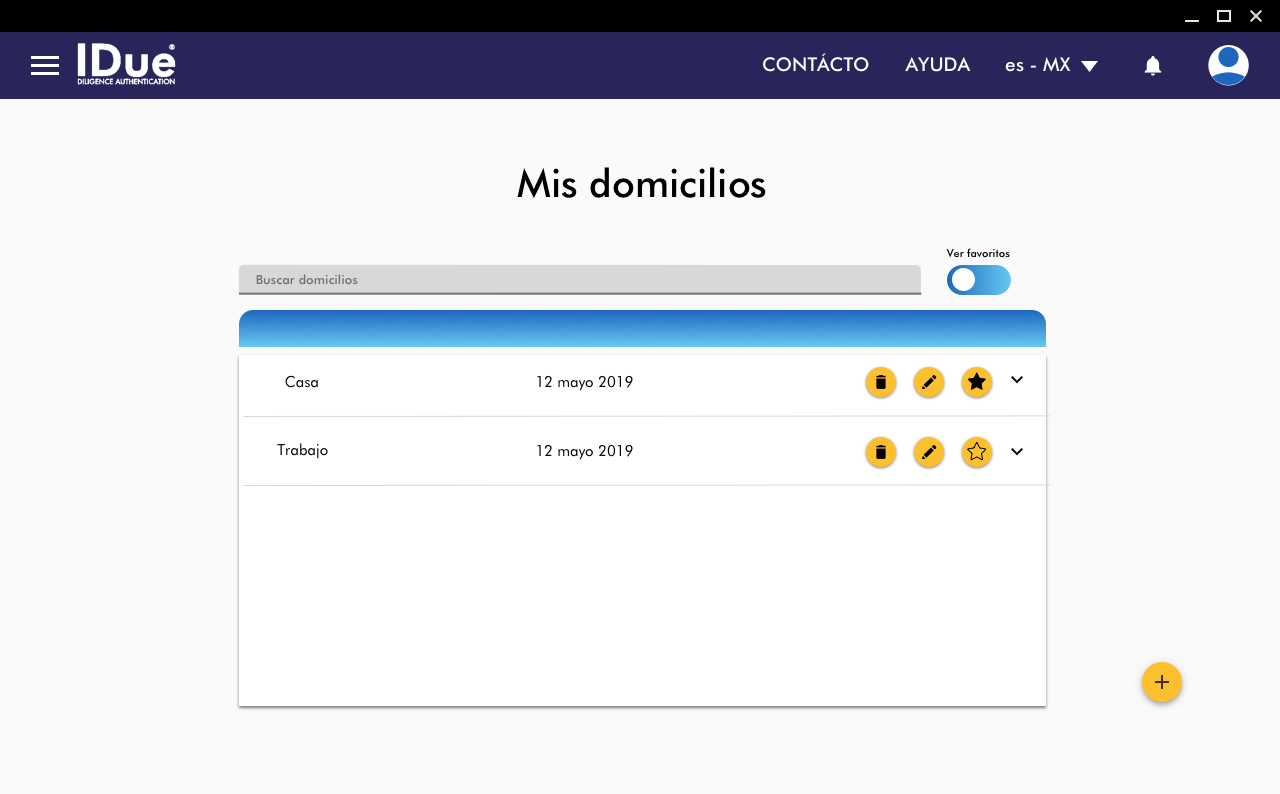Select the Casa address name

[x=302, y=382]
